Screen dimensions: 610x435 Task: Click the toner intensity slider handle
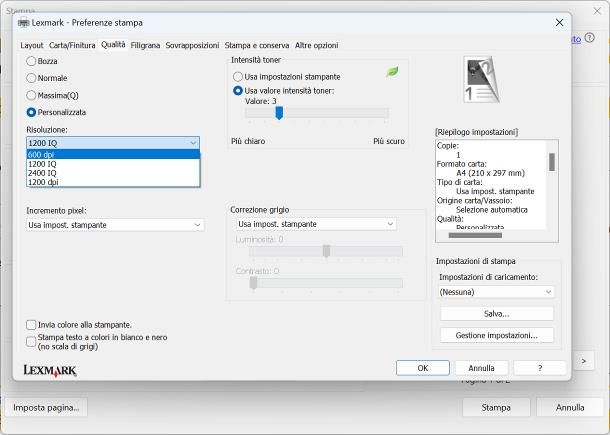tap(279, 113)
